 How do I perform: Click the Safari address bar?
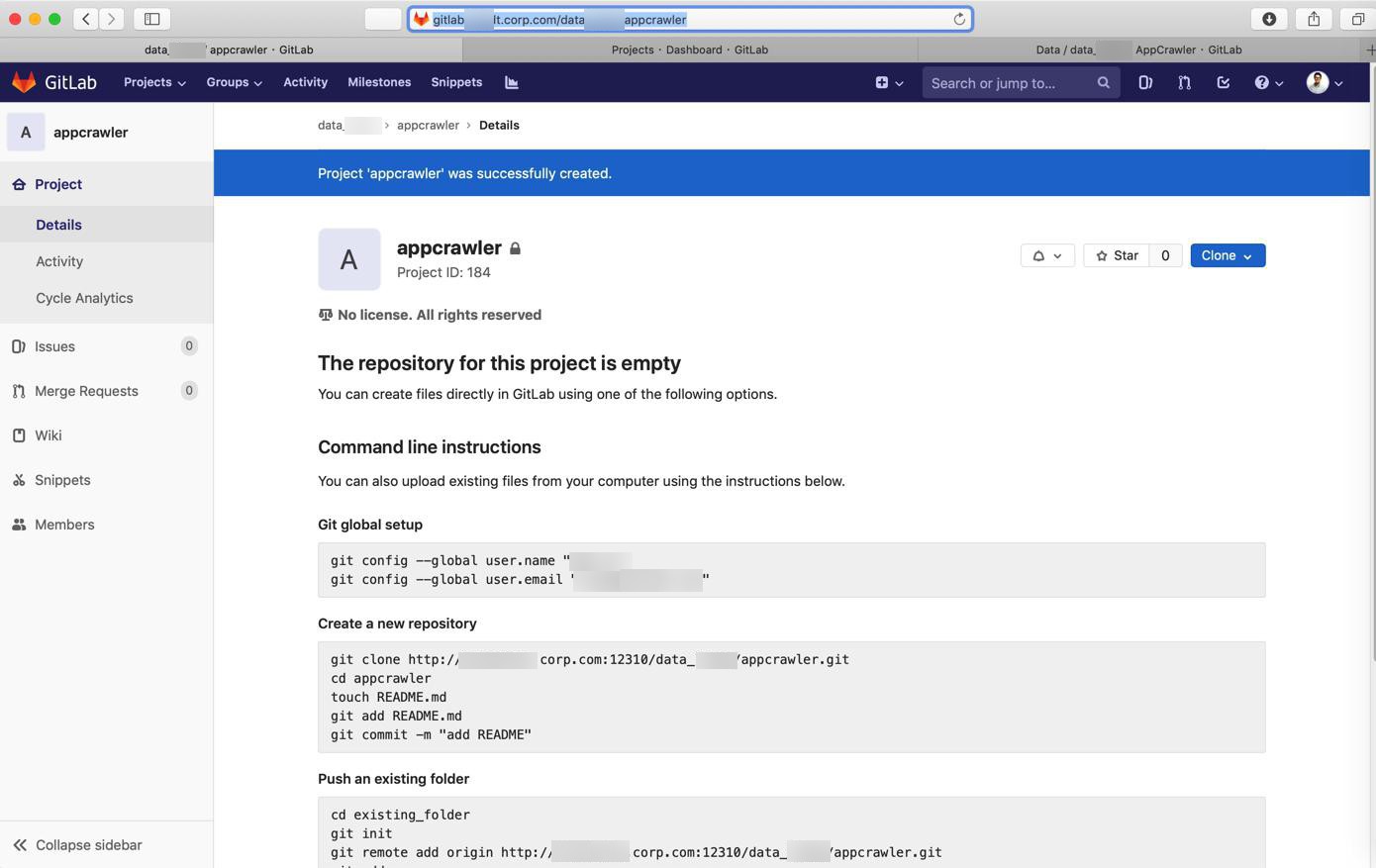(690, 19)
